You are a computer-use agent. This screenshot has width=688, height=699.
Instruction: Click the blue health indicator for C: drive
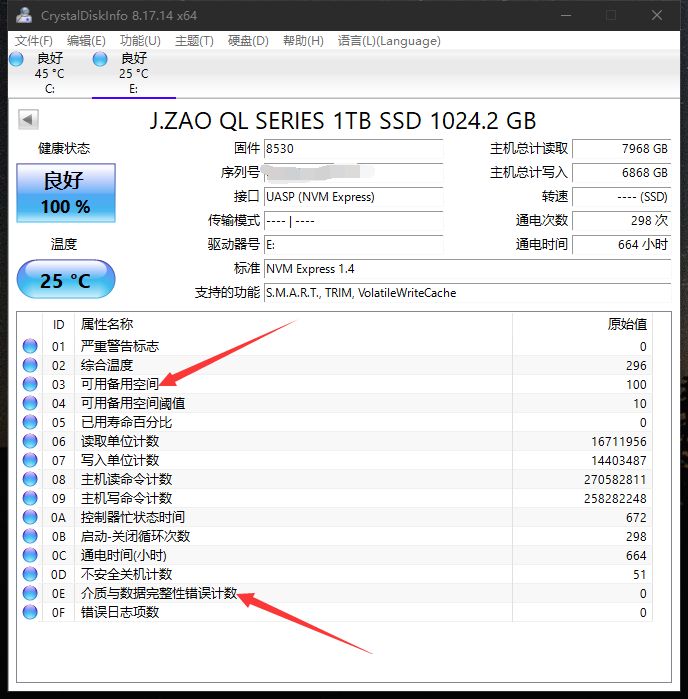pos(16,59)
